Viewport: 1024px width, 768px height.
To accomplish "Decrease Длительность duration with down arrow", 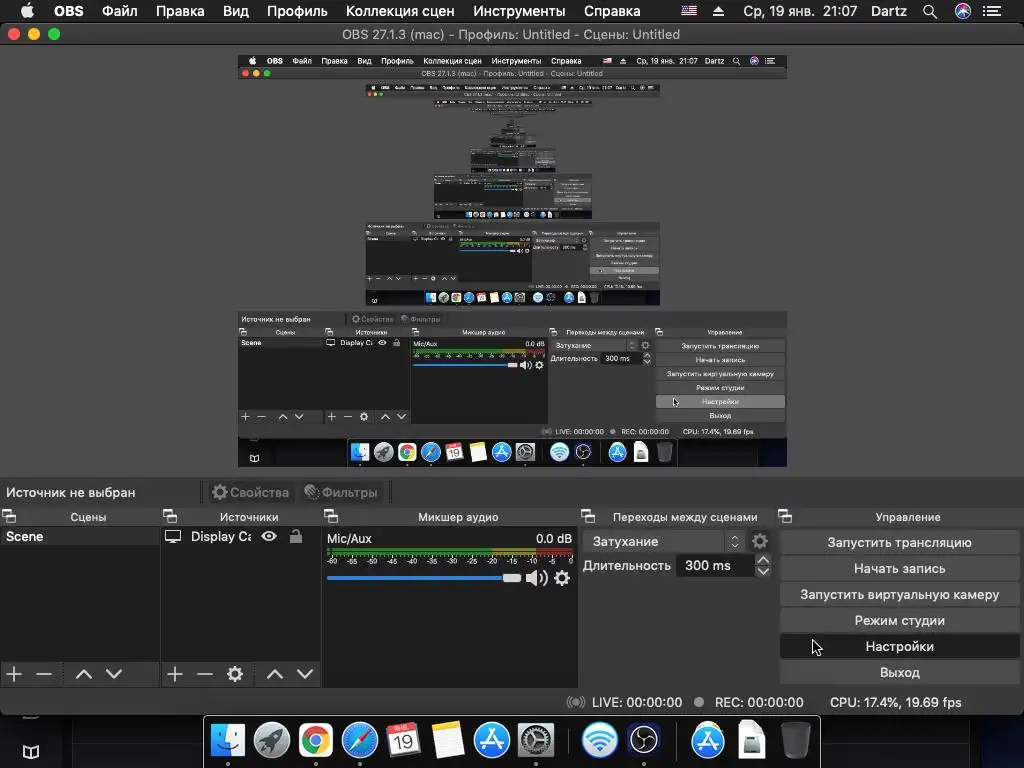I will coord(763,571).
